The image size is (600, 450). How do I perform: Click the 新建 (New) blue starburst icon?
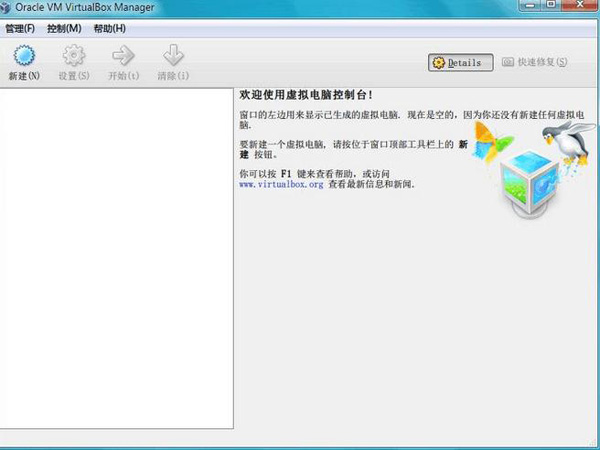point(24,56)
